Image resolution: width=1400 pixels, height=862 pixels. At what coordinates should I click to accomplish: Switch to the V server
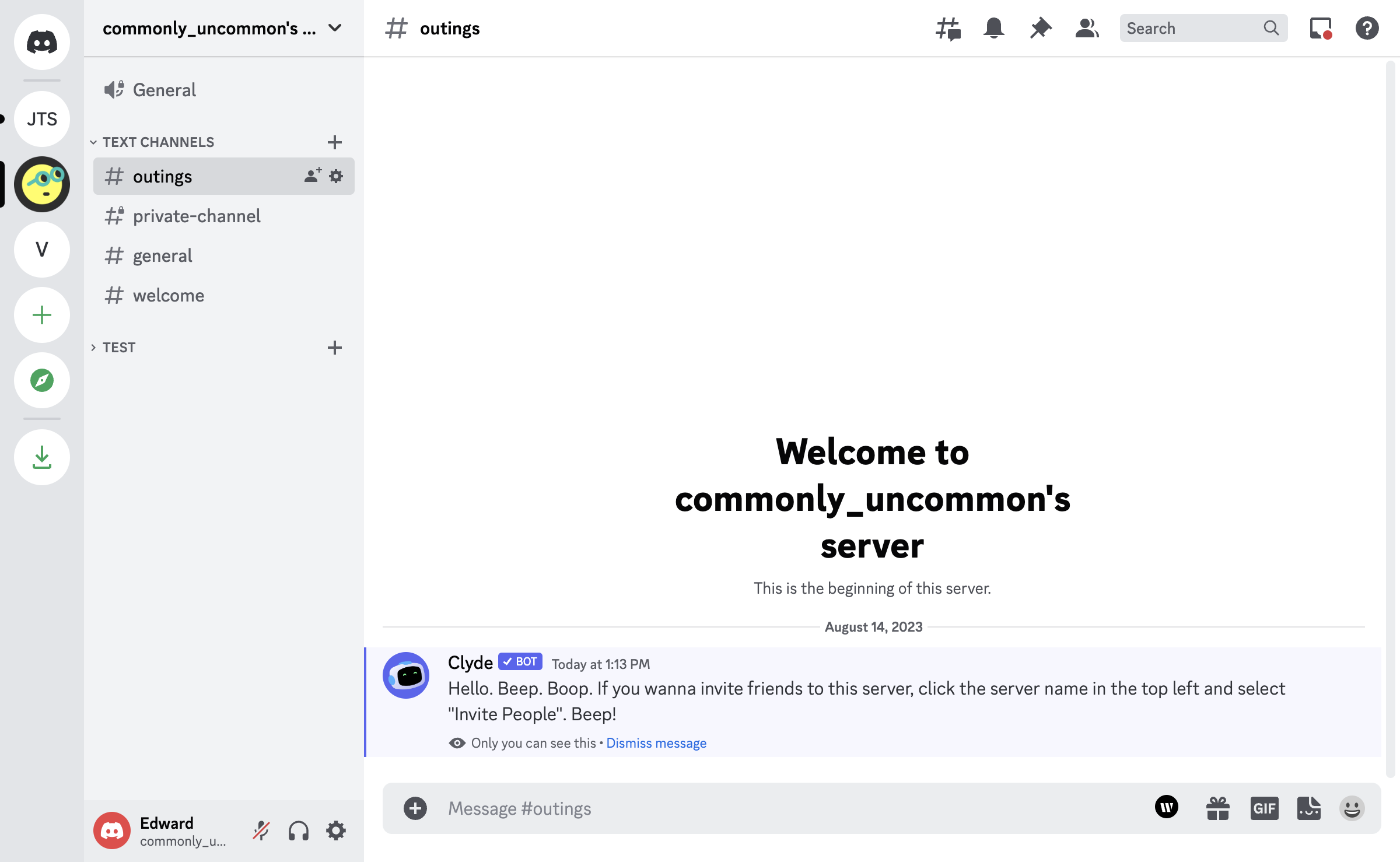(x=42, y=250)
